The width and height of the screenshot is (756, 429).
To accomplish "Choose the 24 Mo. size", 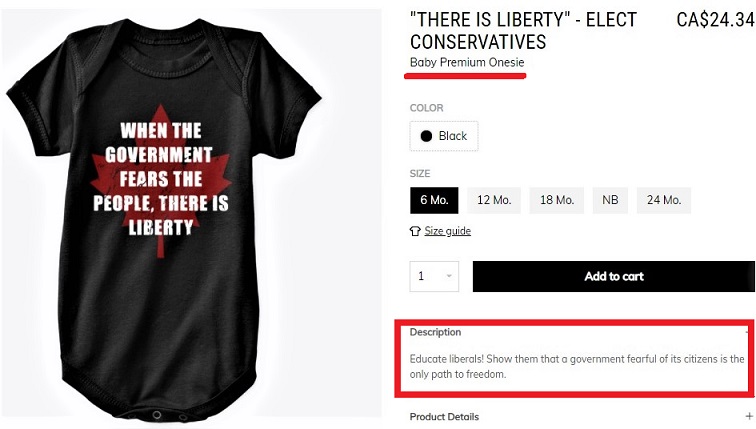I will coord(664,200).
